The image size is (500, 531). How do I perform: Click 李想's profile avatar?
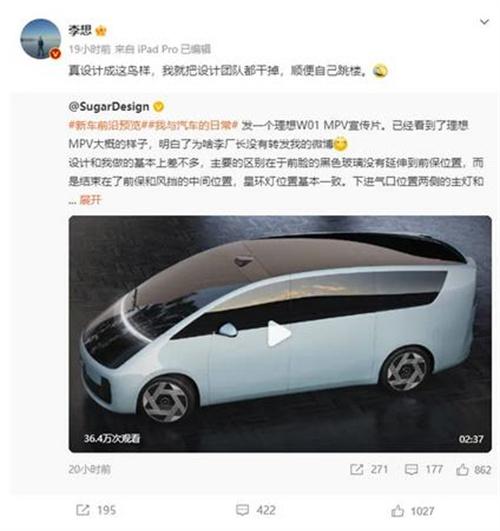click(x=41, y=39)
